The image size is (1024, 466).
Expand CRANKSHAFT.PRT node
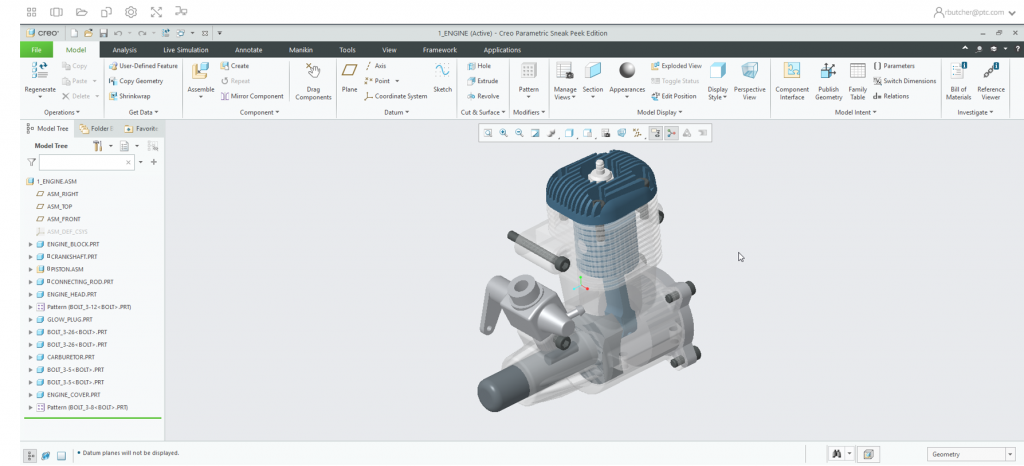point(31,256)
